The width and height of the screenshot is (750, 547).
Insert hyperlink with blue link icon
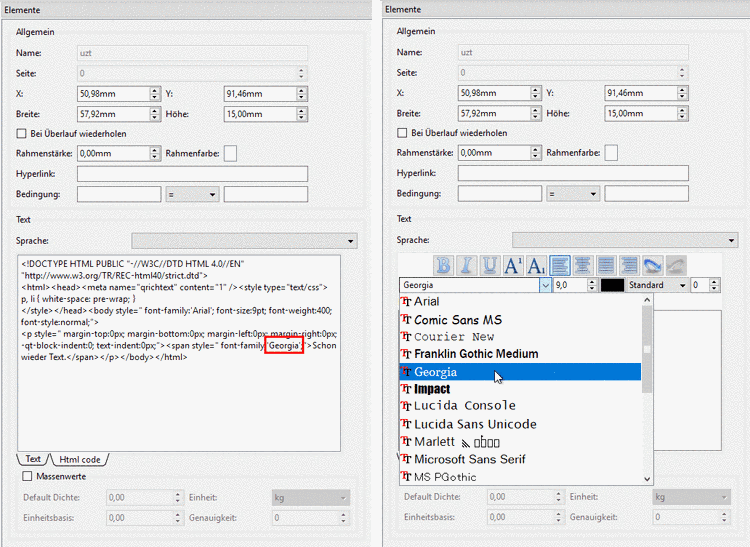[652, 265]
